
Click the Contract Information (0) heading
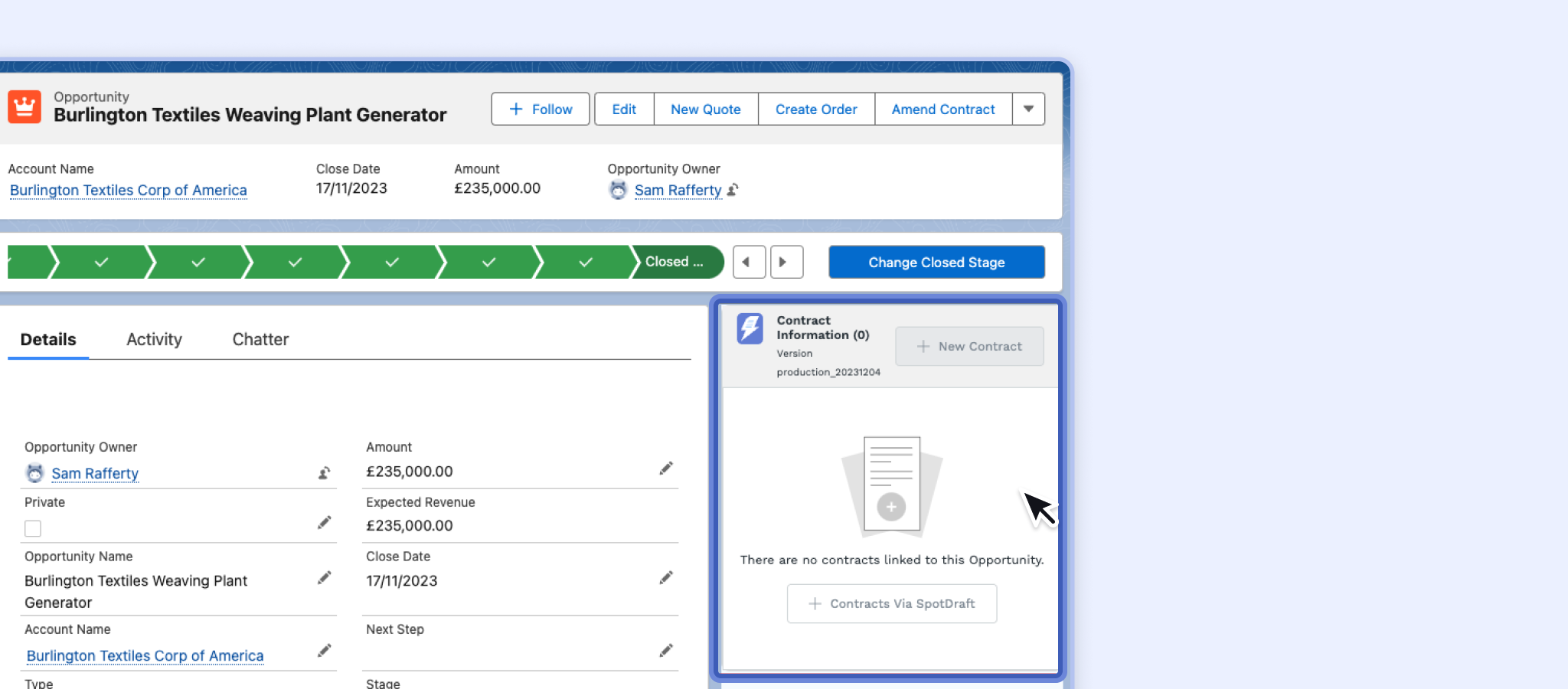point(823,328)
